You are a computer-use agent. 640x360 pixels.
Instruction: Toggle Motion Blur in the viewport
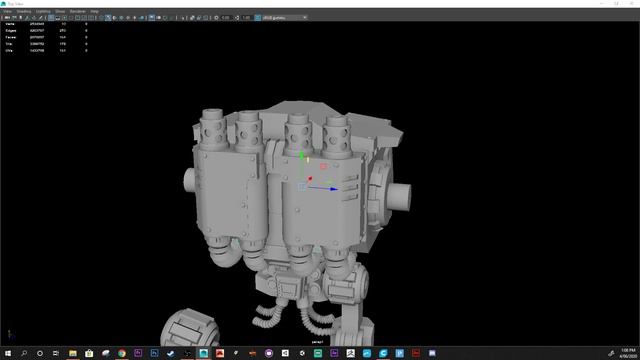[159, 18]
